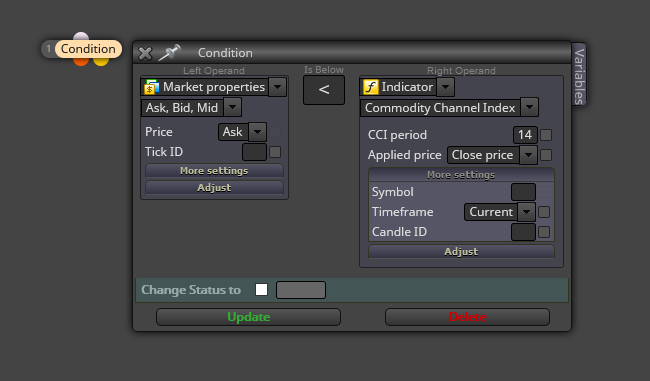Close the Condition dialog with X icon
Viewport: 650px width, 381px height.
[x=145, y=53]
